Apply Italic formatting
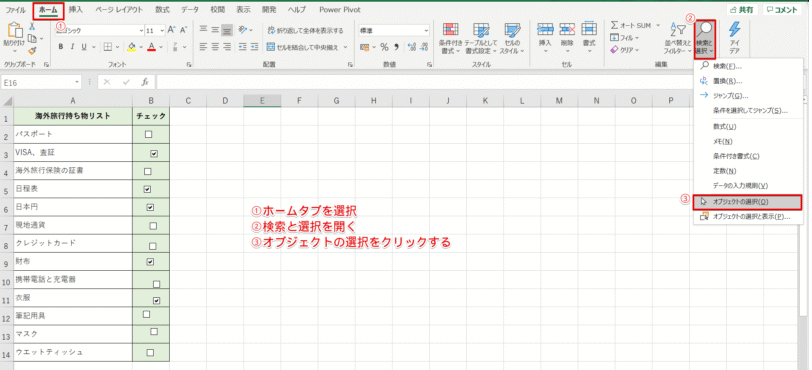The width and height of the screenshot is (812, 370). [72, 47]
